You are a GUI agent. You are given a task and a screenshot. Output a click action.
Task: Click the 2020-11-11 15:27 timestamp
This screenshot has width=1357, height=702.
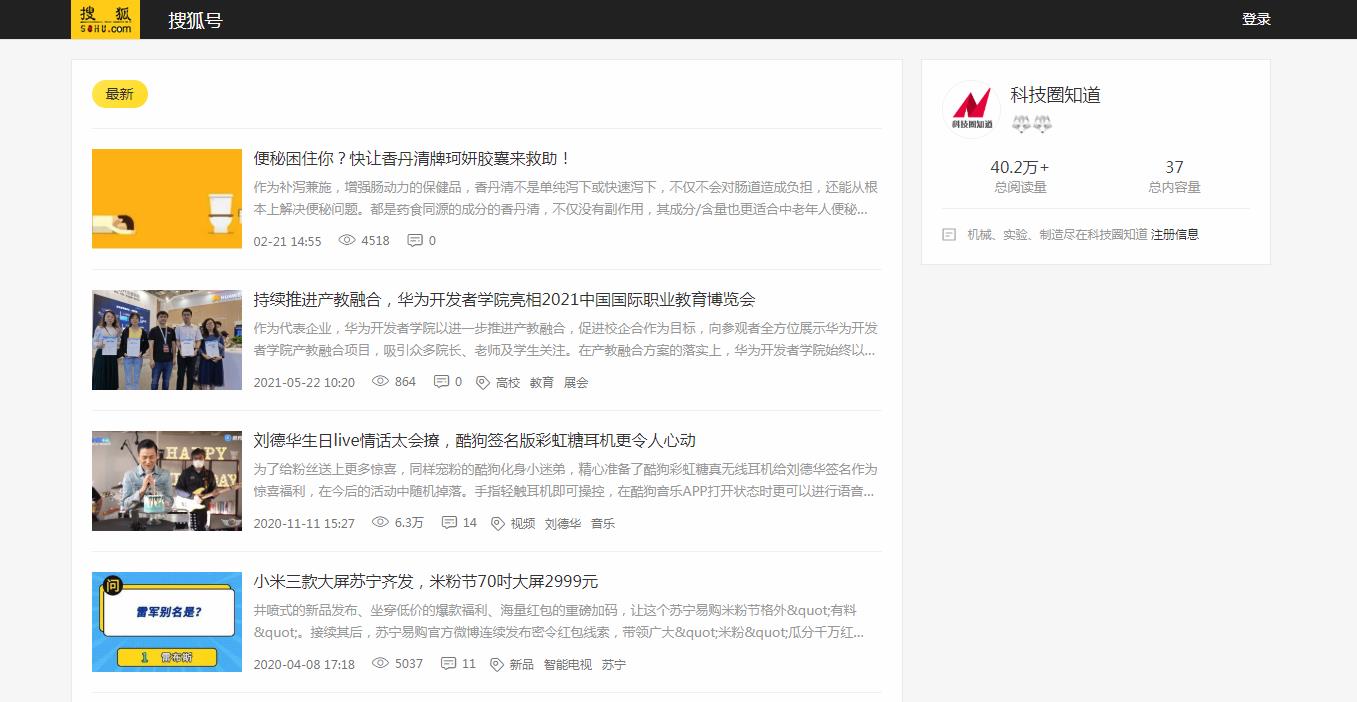[304, 523]
